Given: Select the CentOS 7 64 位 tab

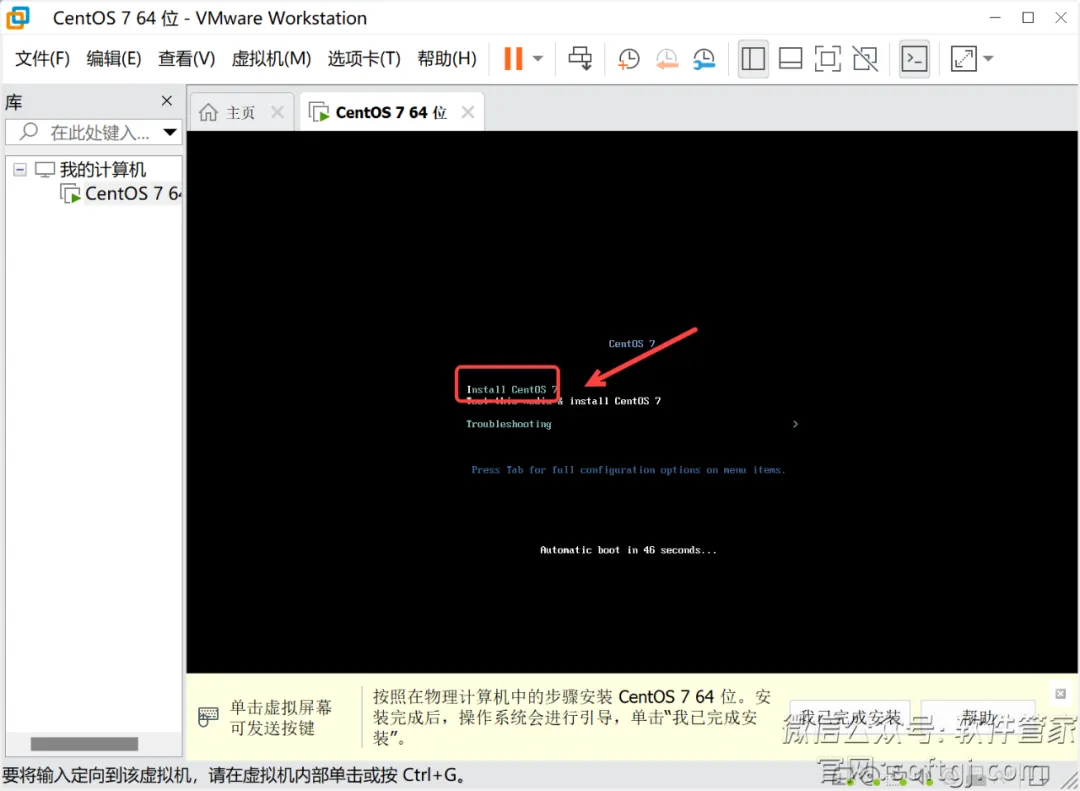Looking at the screenshot, I should pyautogui.click(x=391, y=112).
